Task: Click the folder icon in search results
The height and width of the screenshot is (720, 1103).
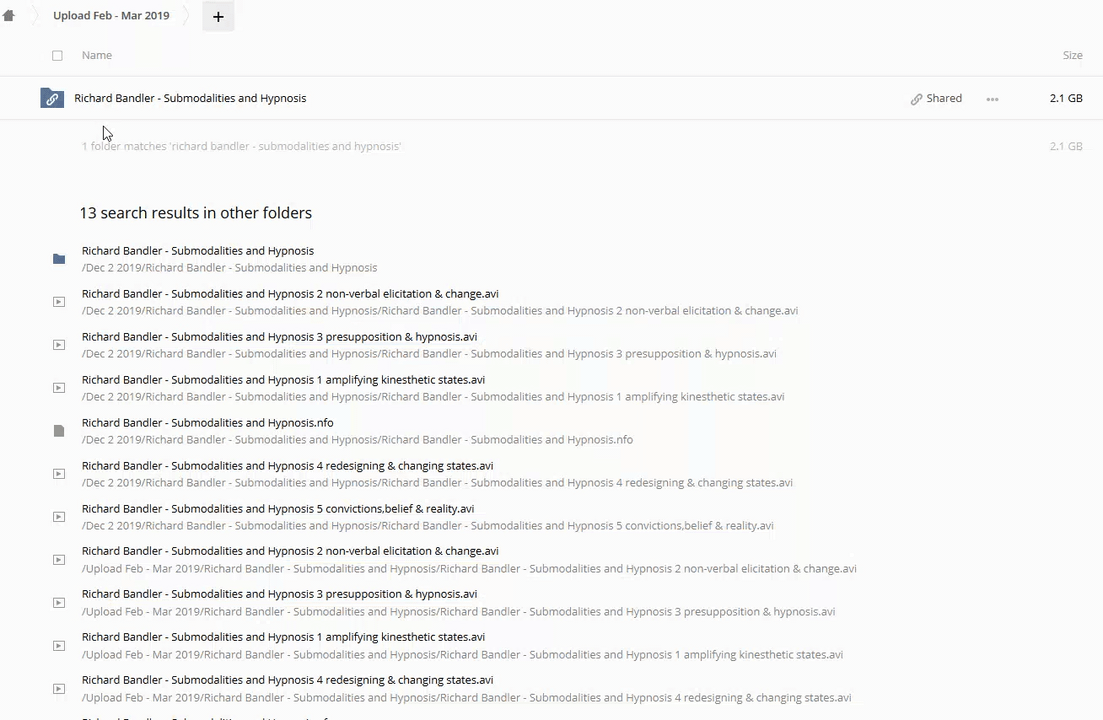Action: coord(59,259)
